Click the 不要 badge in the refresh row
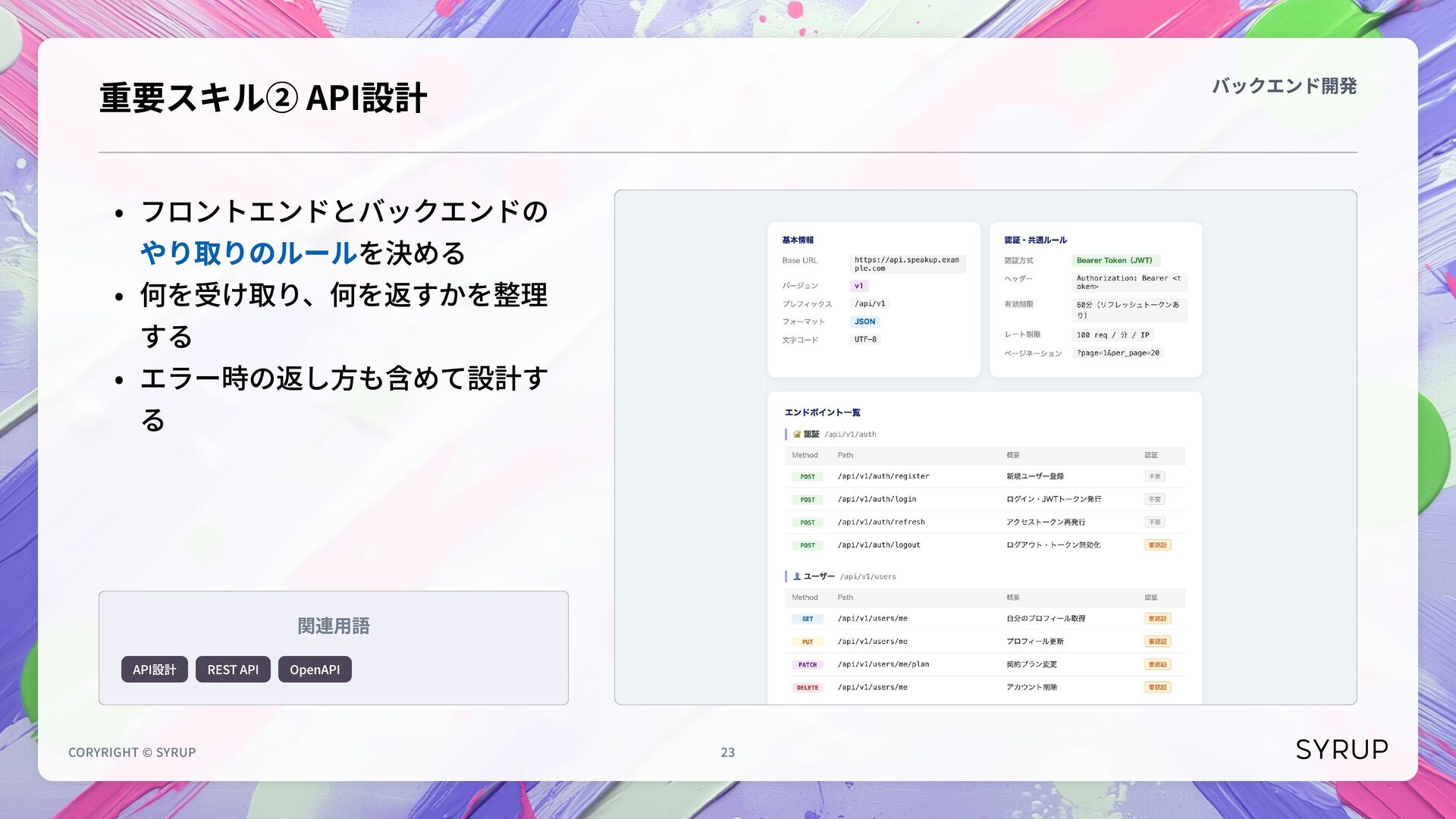The image size is (1456, 819). [1155, 522]
